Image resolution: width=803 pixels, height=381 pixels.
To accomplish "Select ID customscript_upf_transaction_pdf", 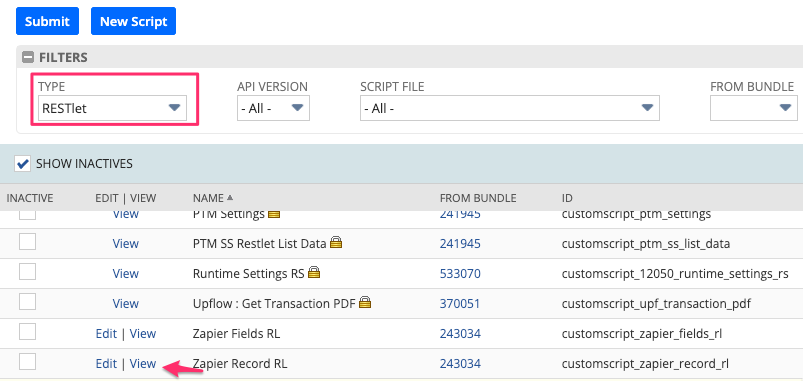I will (x=656, y=305).
